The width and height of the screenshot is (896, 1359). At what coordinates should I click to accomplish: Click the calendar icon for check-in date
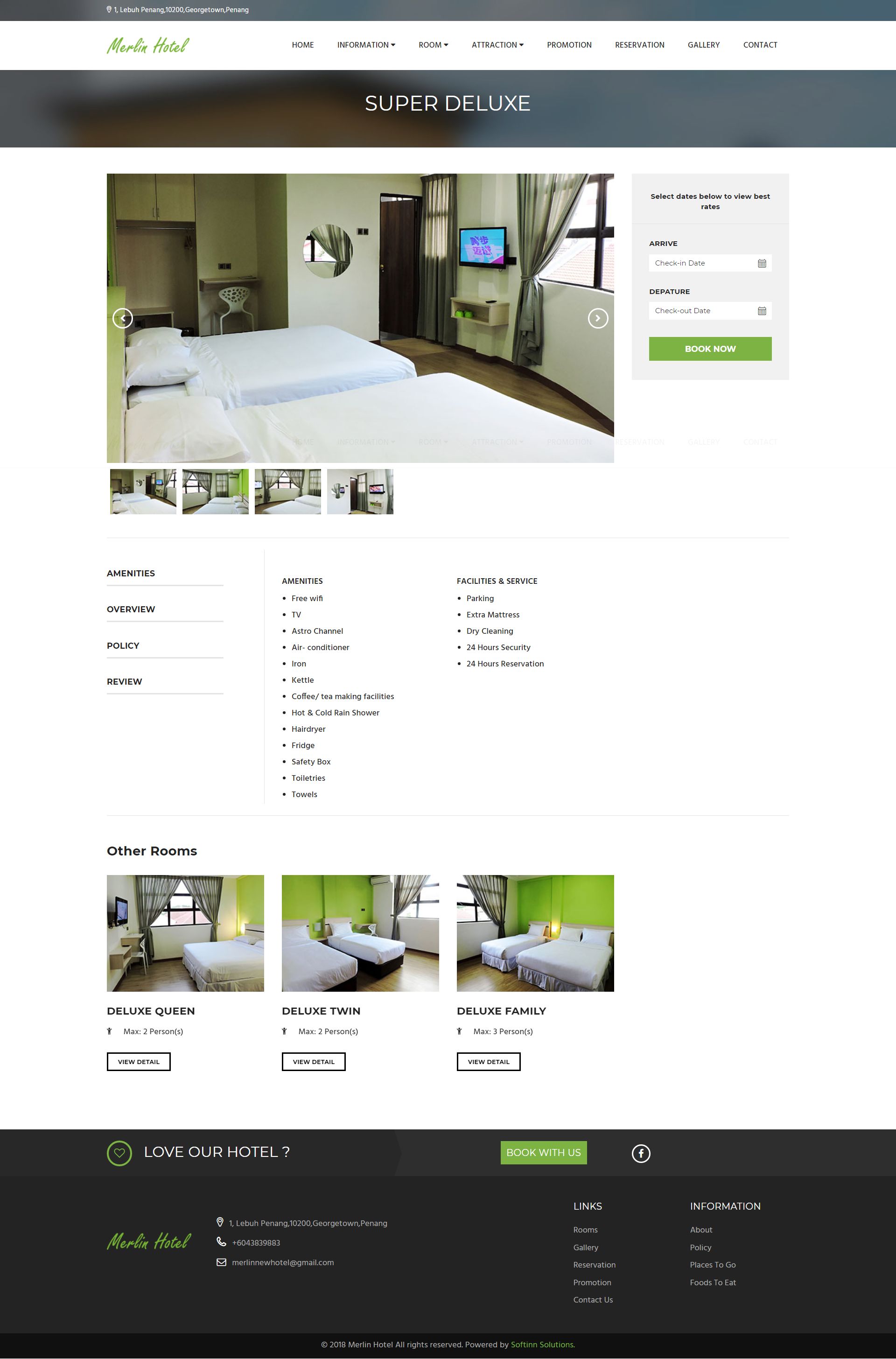point(762,263)
